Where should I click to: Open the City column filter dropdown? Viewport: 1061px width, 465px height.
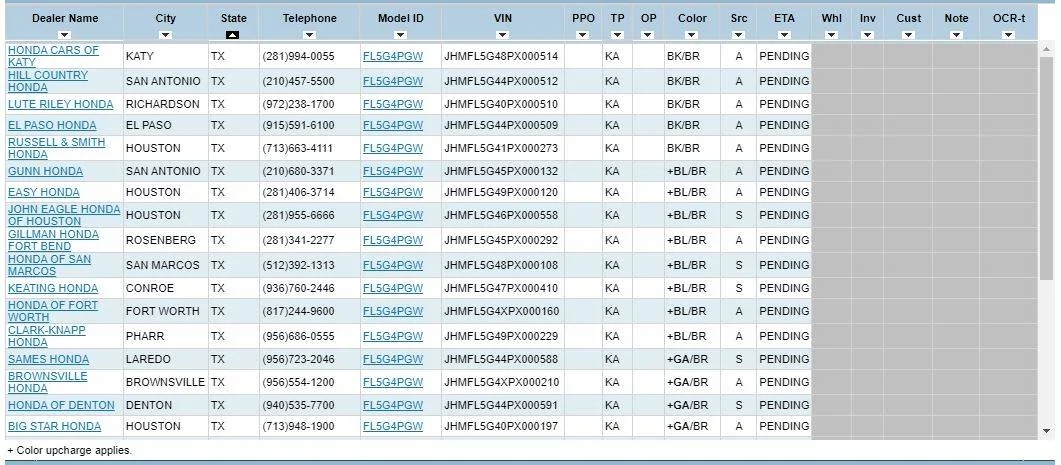(165, 35)
